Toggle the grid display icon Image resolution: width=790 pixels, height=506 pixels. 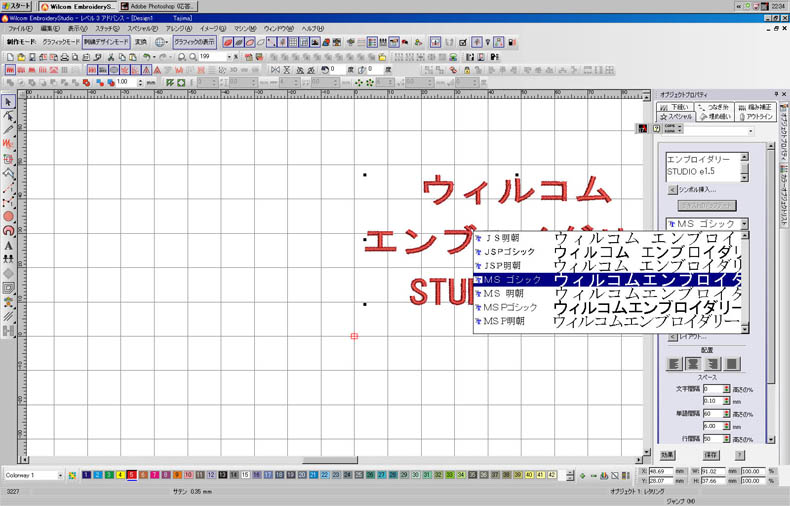click(x=293, y=42)
